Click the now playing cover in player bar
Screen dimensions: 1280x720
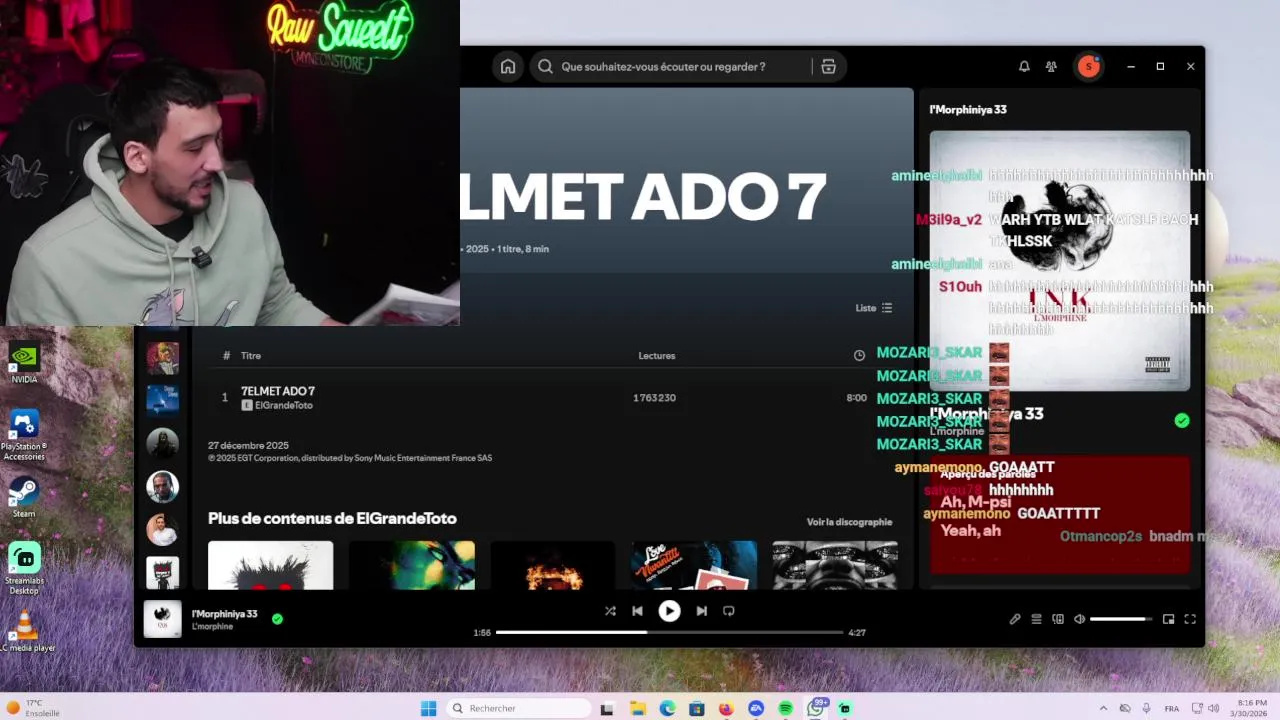point(163,619)
